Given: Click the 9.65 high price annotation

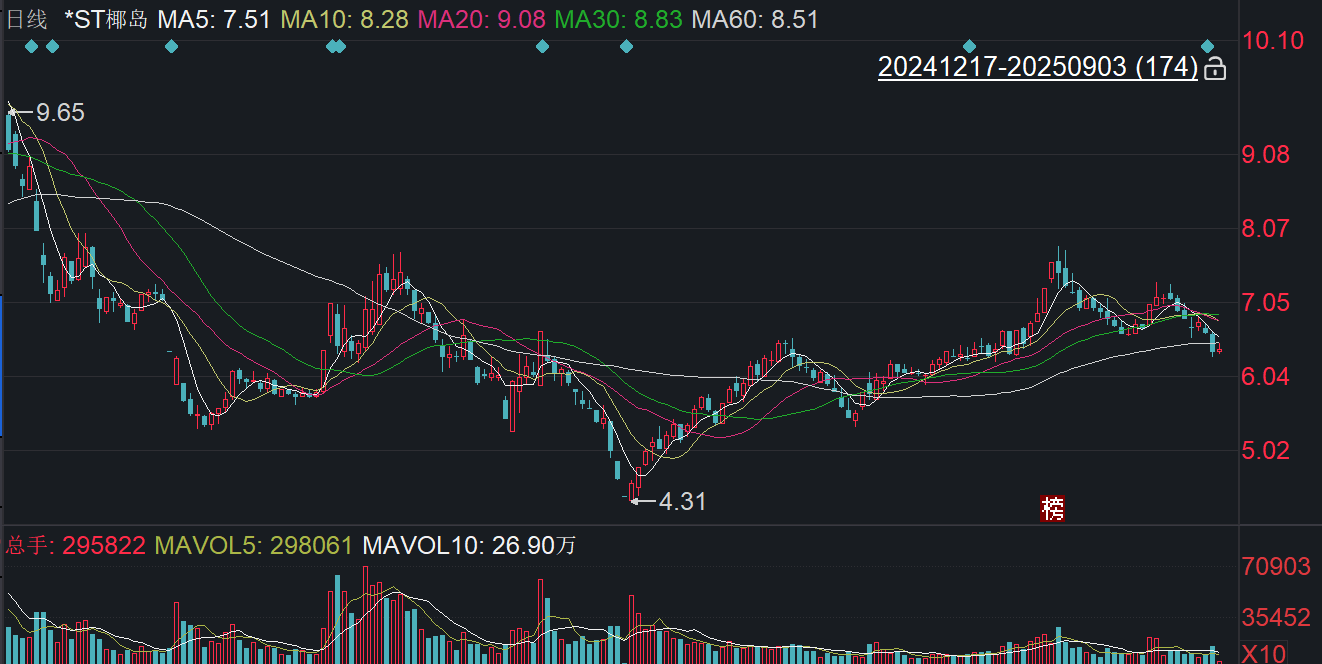Looking at the screenshot, I should point(60,113).
